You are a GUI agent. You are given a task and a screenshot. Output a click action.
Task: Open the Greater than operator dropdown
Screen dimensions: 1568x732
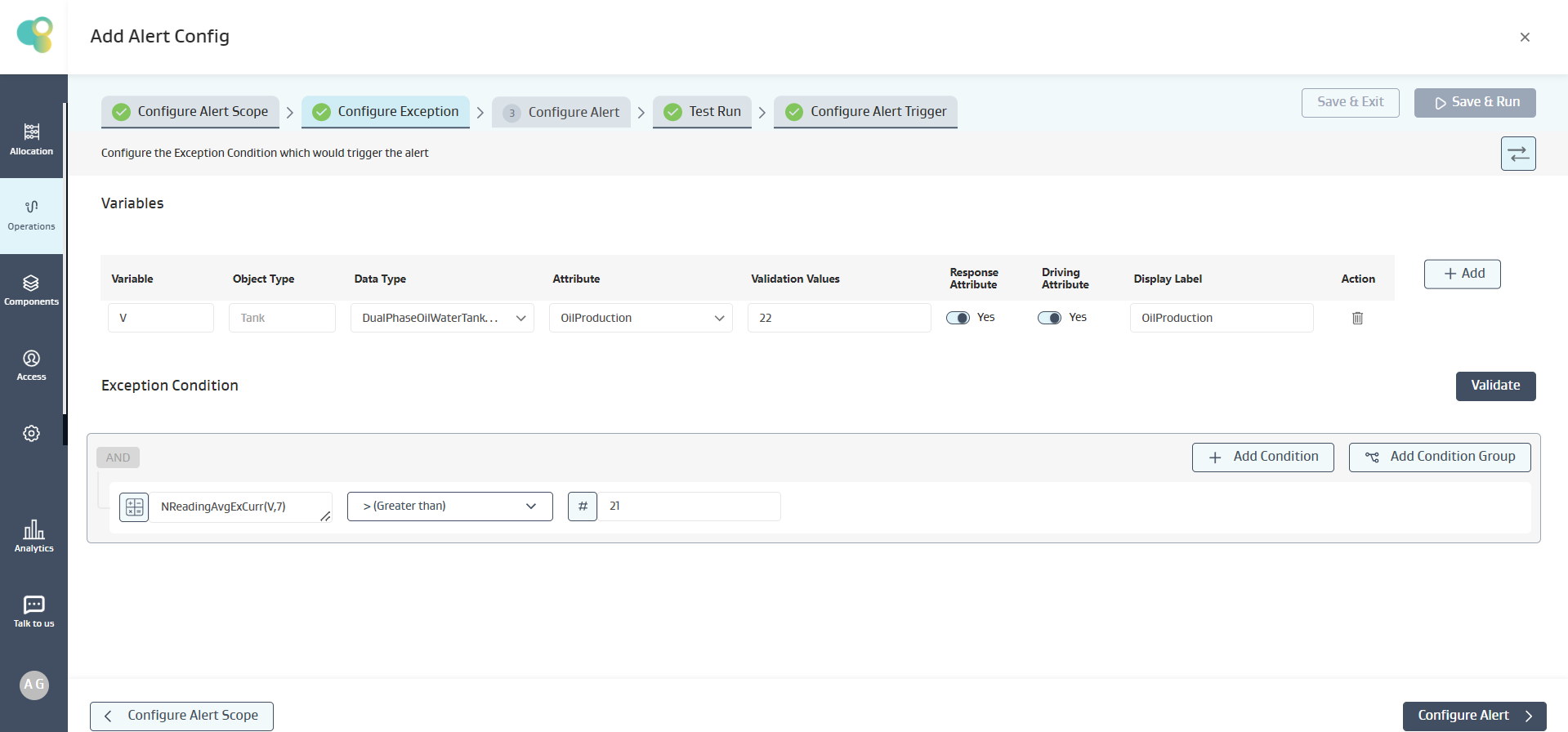[x=449, y=507]
